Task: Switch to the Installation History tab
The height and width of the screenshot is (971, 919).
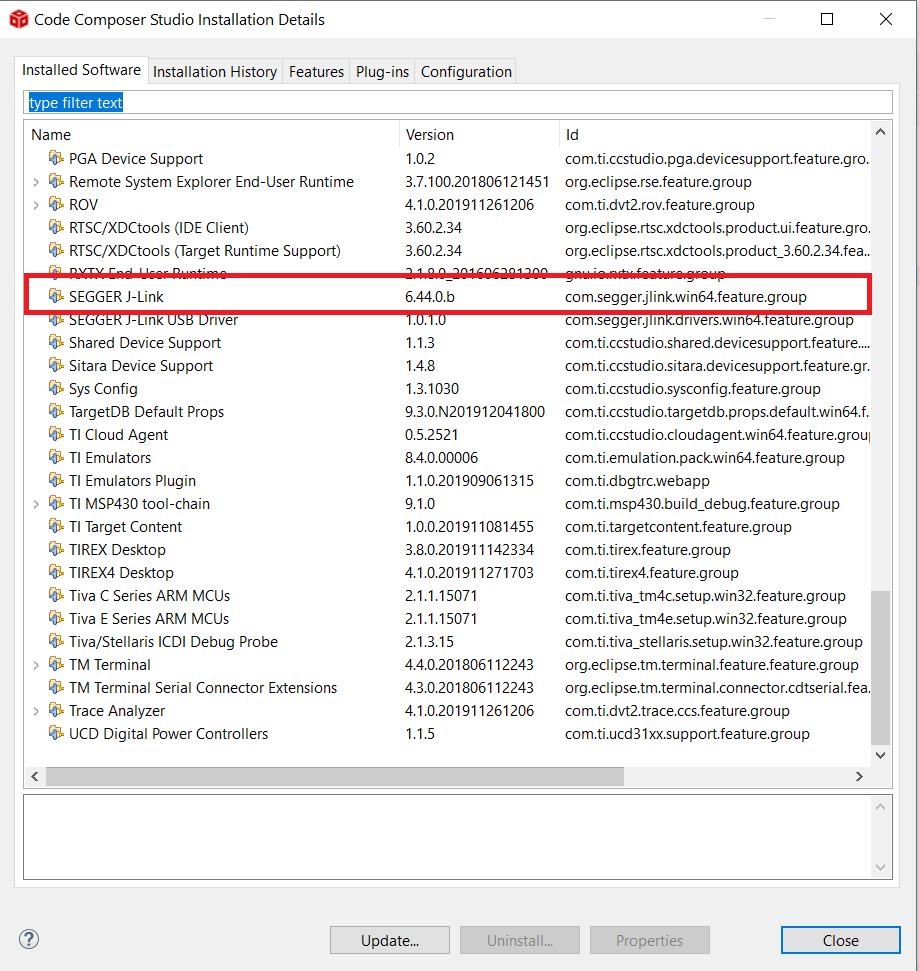Action: coord(215,71)
